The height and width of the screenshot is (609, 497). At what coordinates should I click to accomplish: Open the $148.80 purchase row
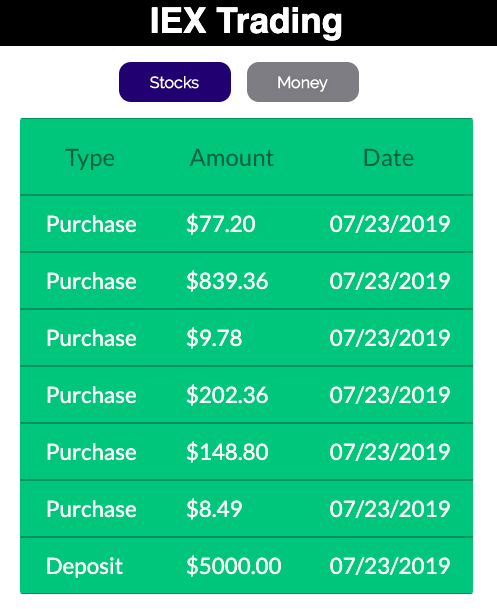click(247, 452)
